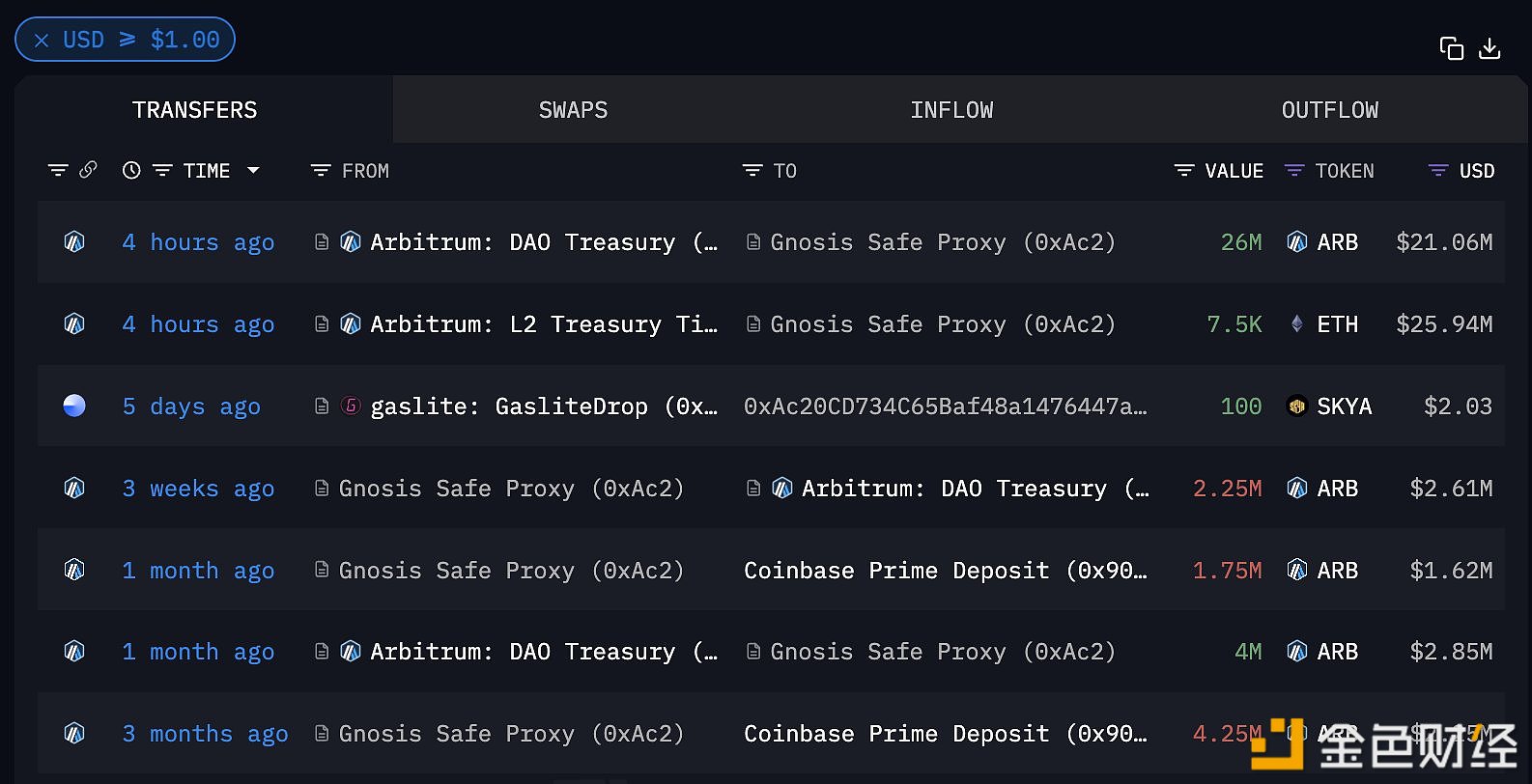Viewport: 1532px width, 784px height.
Task: Open the SWAPS tab
Action: [x=573, y=110]
